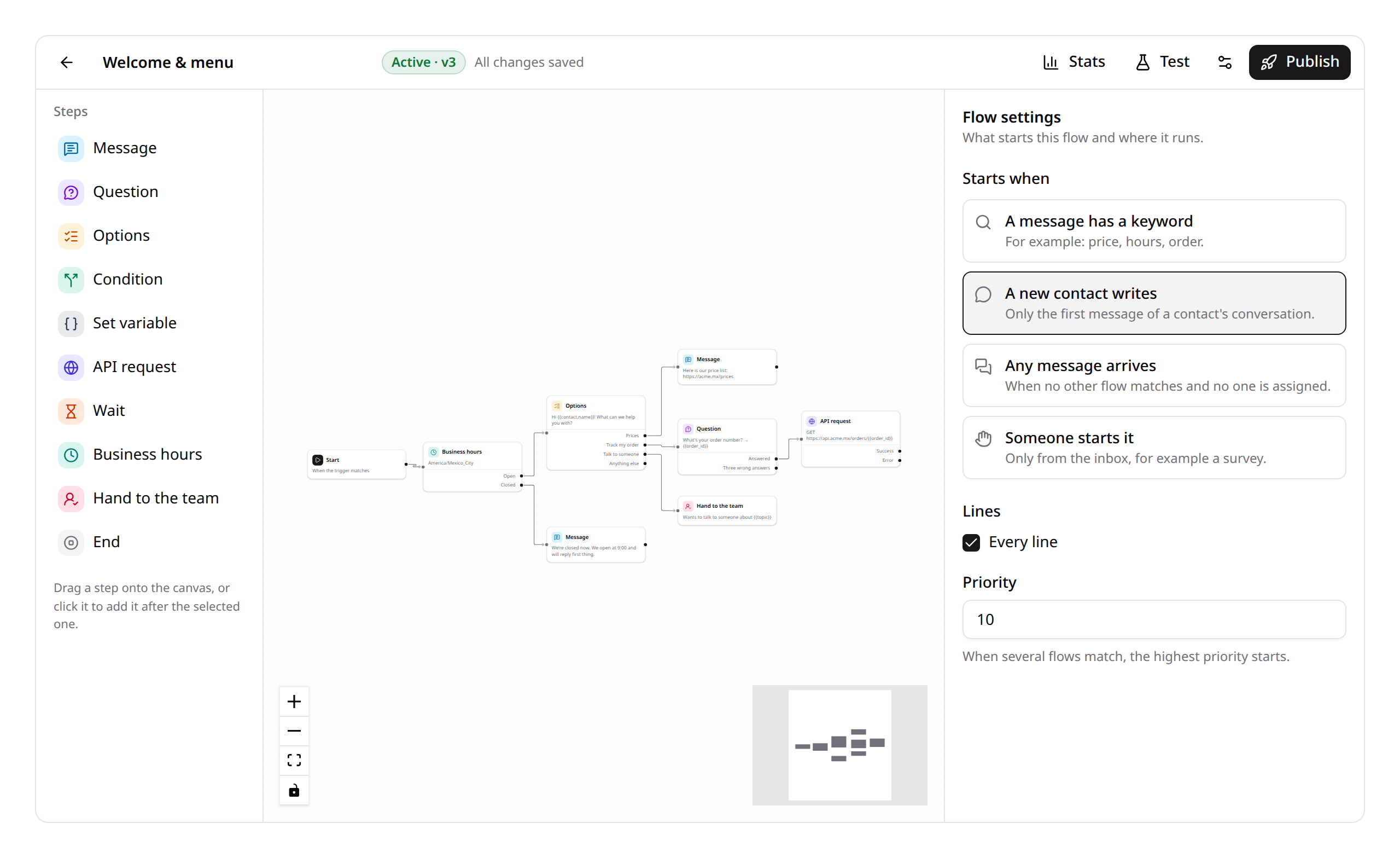Publish the flow
Screen dimensions: 1400x858
coord(1299,62)
